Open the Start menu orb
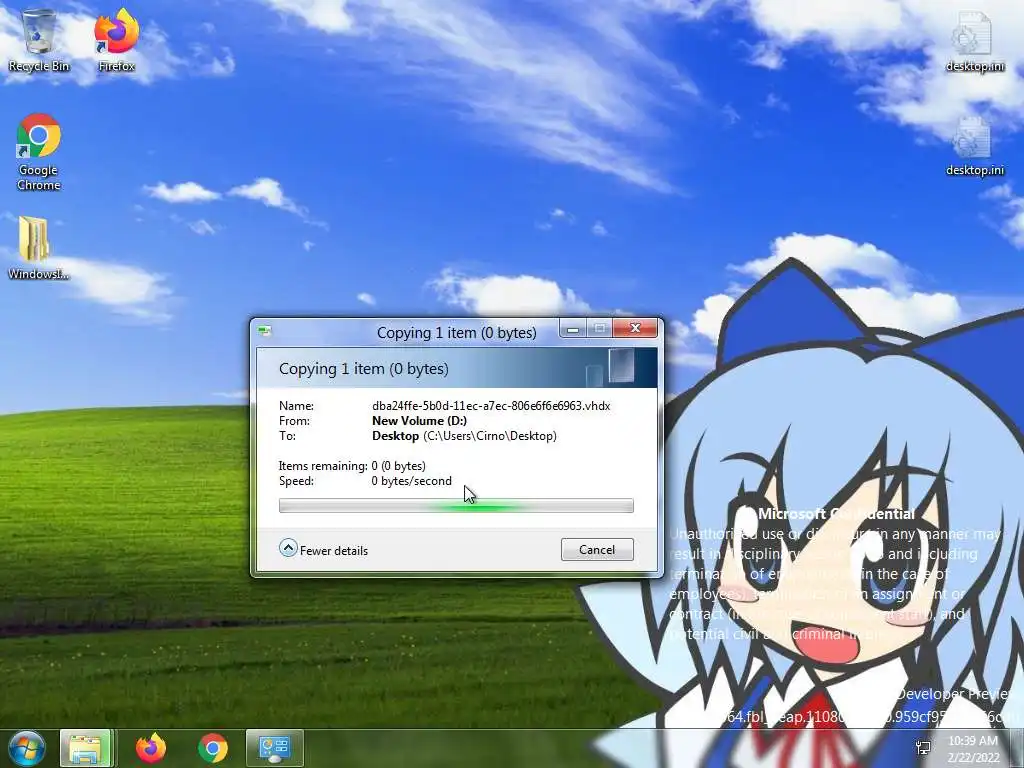Screen dimensions: 1024x768 (27, 748)
